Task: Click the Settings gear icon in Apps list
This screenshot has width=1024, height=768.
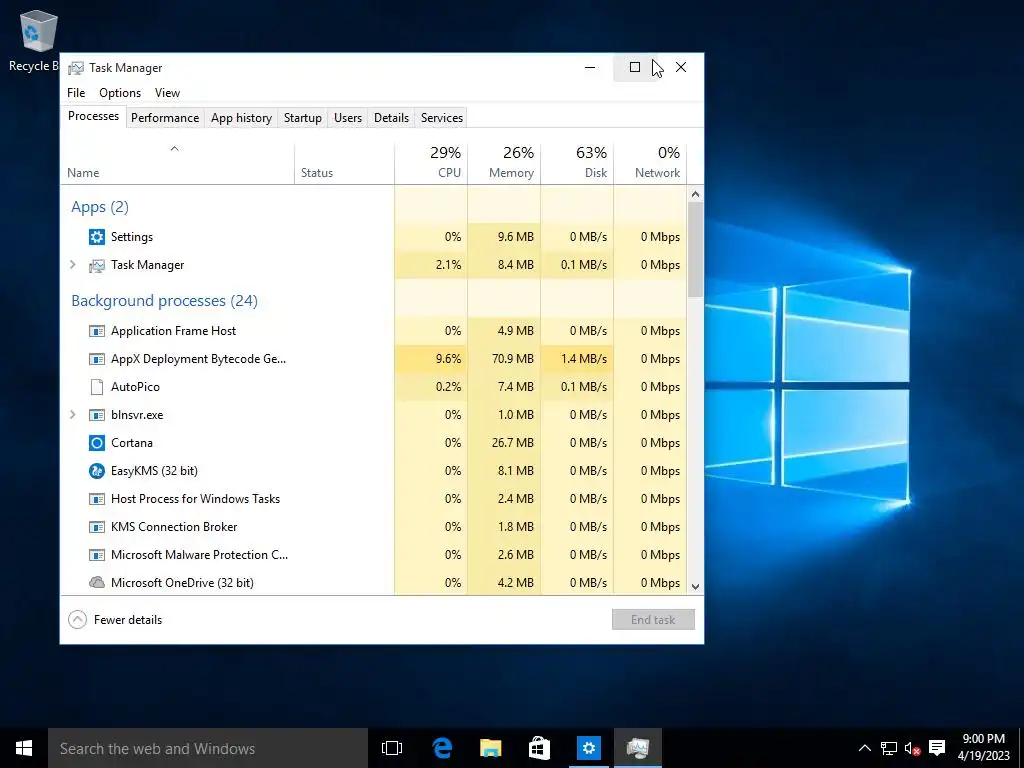Action: 97,237
